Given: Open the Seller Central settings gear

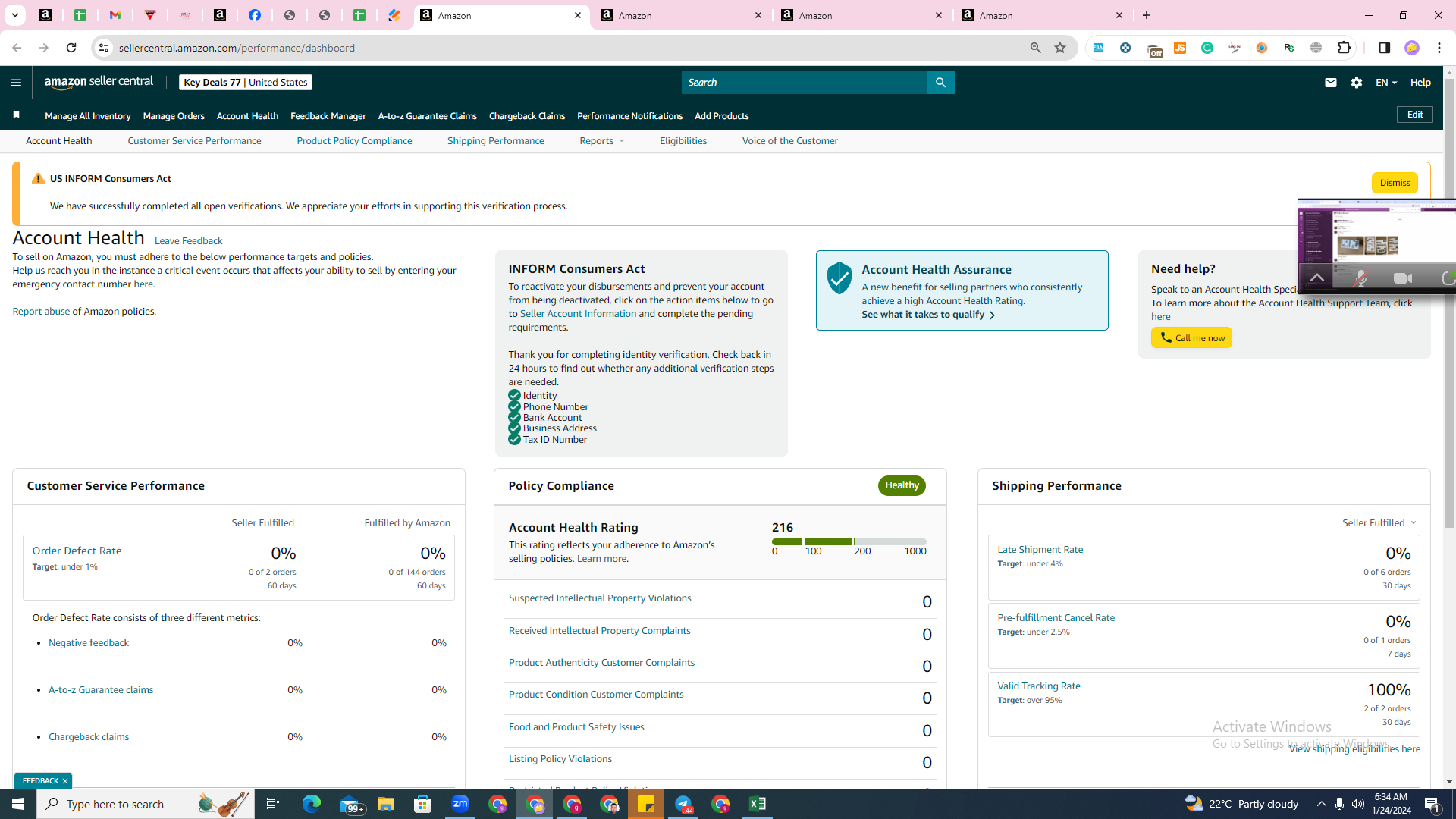Looking at the screenshot, I should (1357, 83).
